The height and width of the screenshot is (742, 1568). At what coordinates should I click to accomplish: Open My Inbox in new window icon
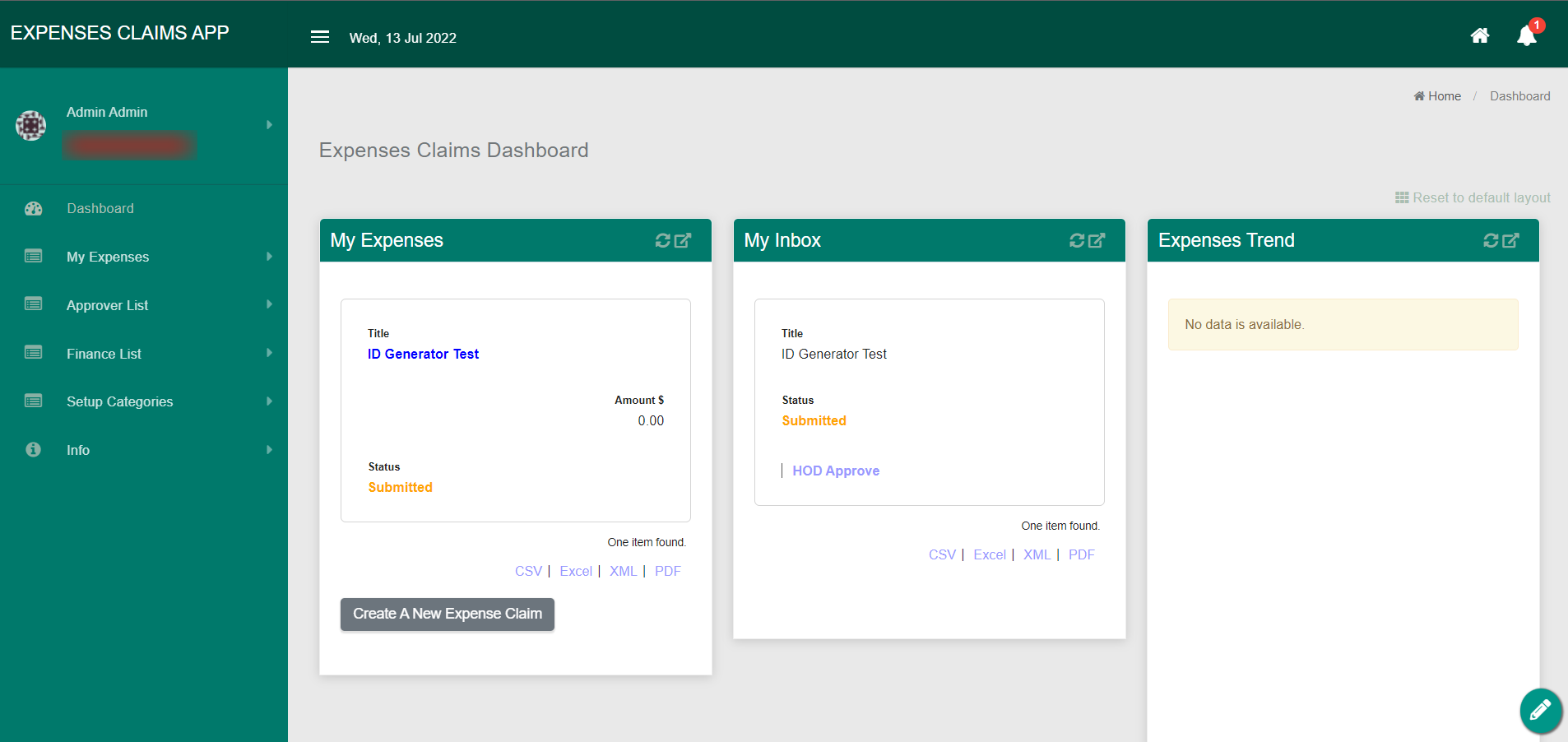(x=1097, y=240)
